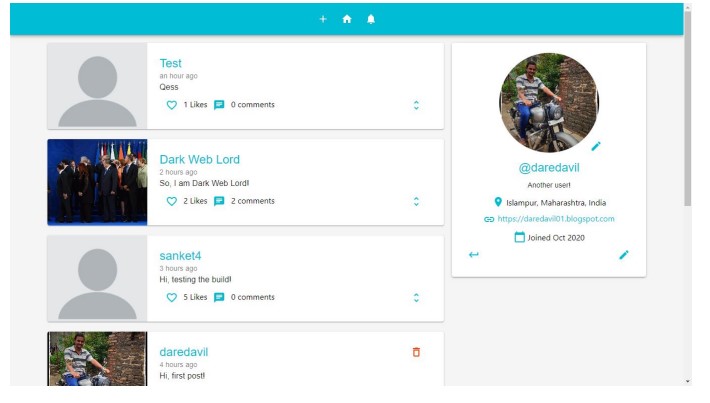Click the page vertical scrollbar thumb

tap(688, 109)
